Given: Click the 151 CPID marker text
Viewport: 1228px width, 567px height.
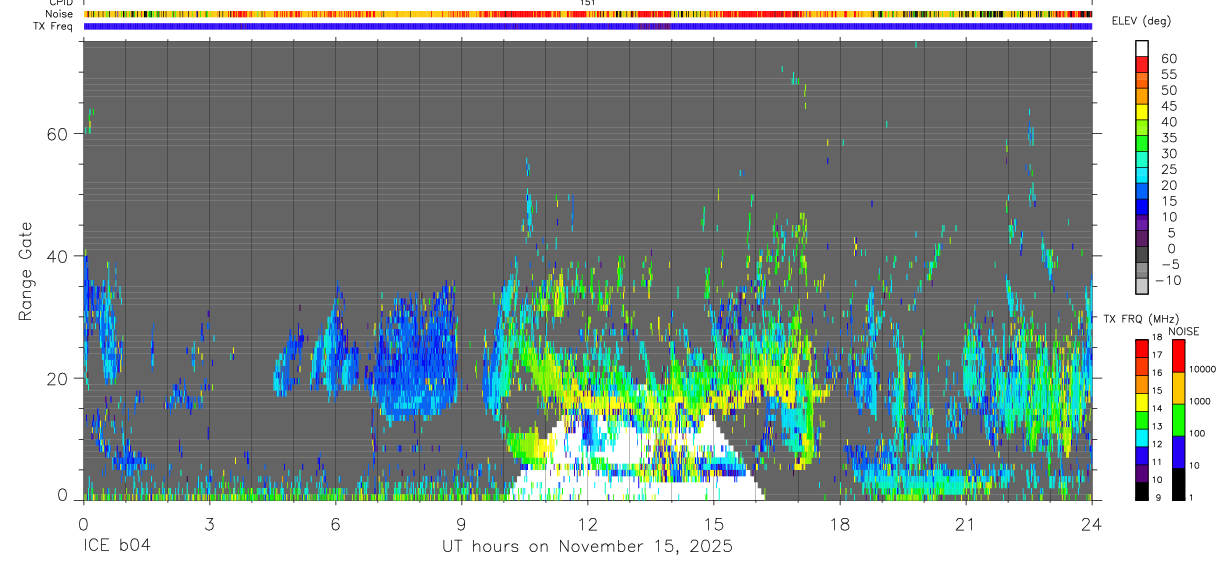Looking at the screenshot, I should (x=588, y=4).
